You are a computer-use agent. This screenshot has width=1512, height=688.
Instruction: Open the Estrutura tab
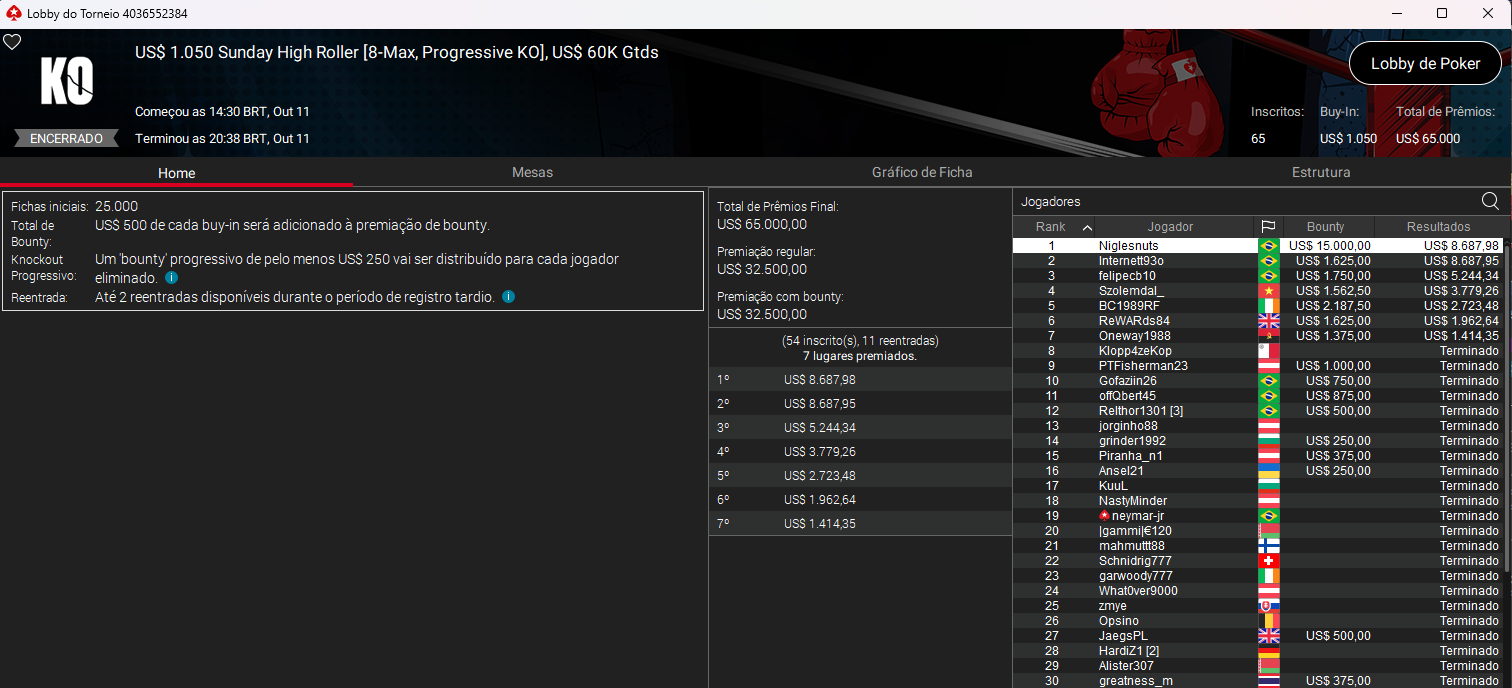point(1321,172)
